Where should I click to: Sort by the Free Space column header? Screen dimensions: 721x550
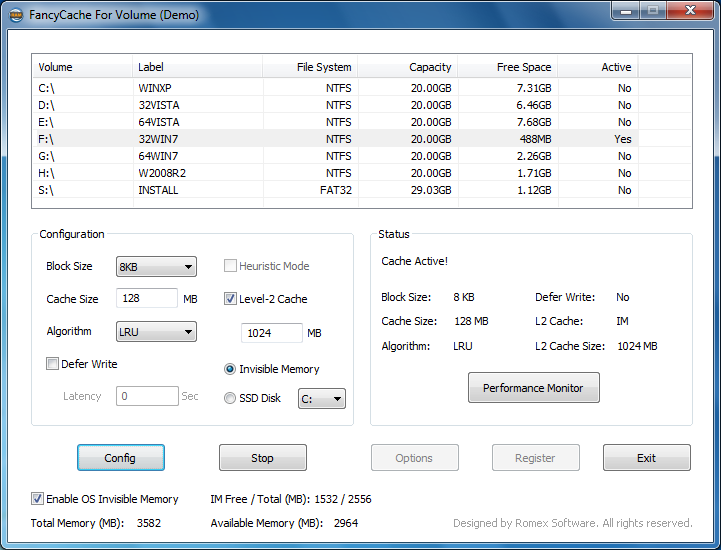click(x=508, y=67)
